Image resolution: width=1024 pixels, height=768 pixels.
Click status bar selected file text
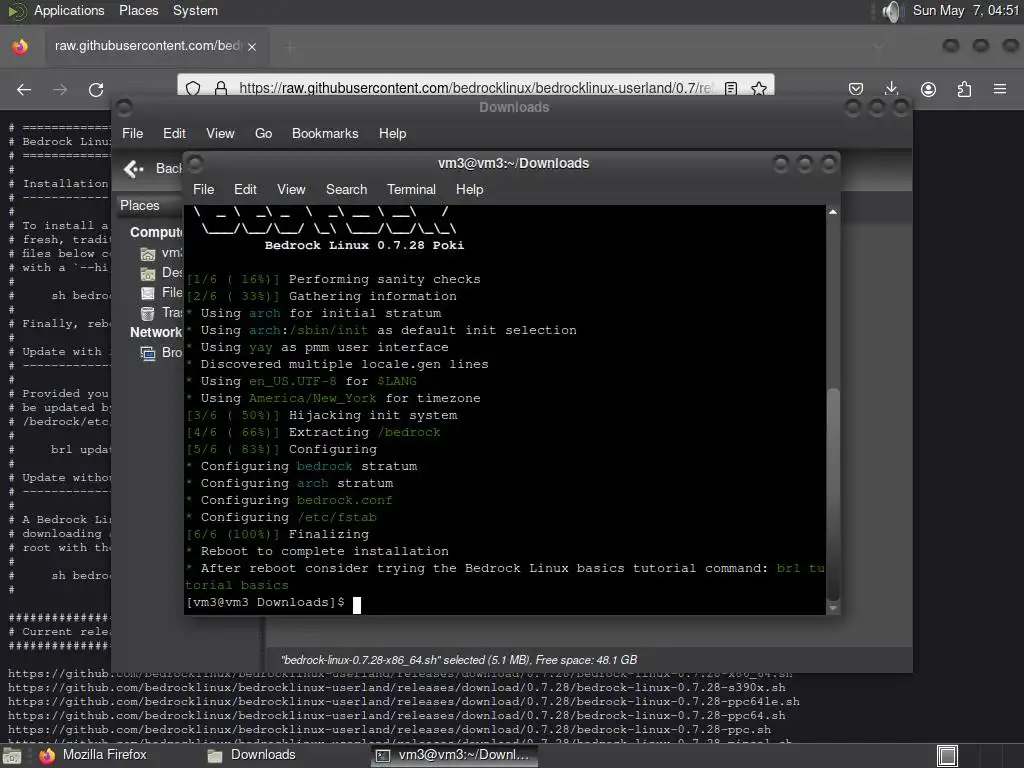pos(459,660)
